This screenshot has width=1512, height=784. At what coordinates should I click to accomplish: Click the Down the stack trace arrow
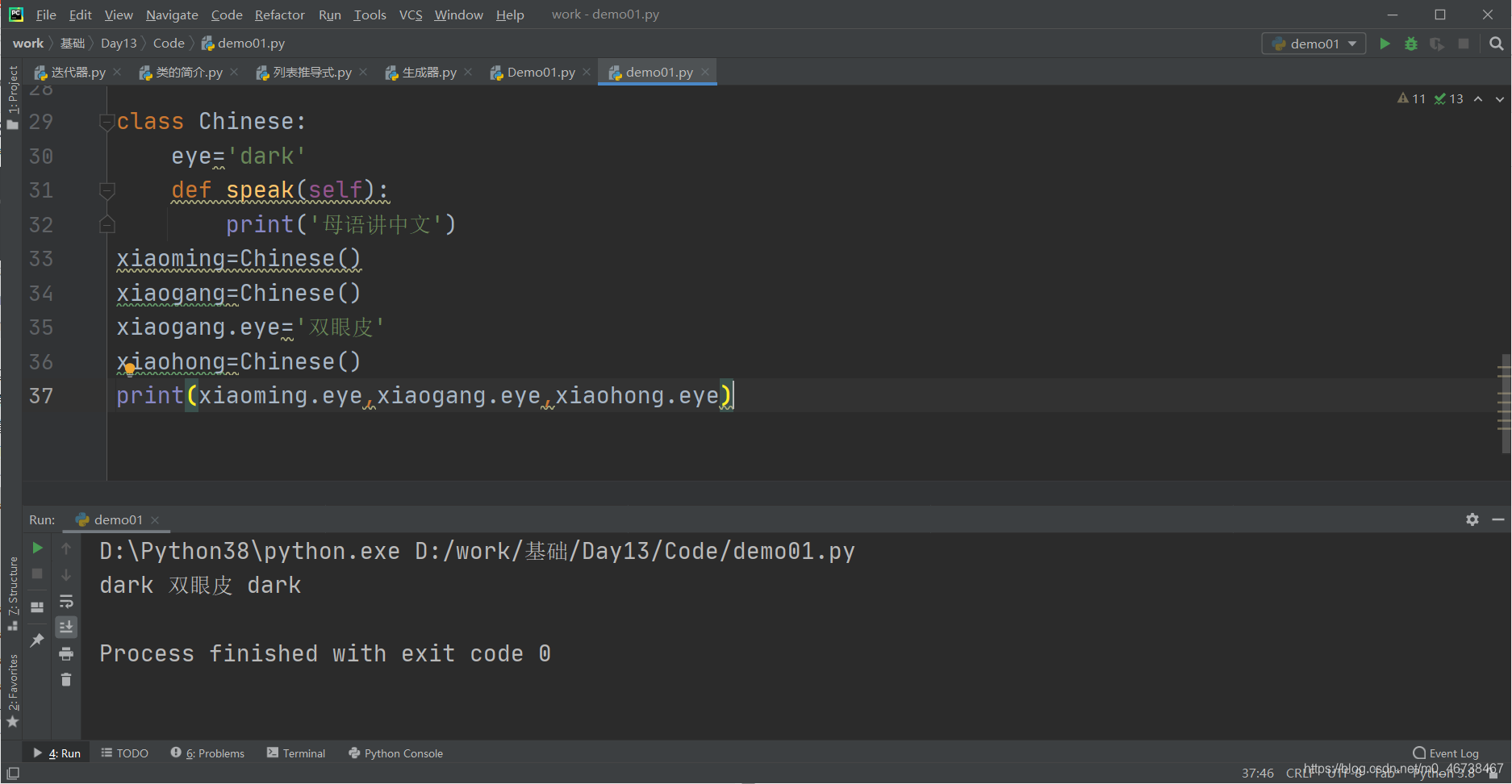pos(66,574)
